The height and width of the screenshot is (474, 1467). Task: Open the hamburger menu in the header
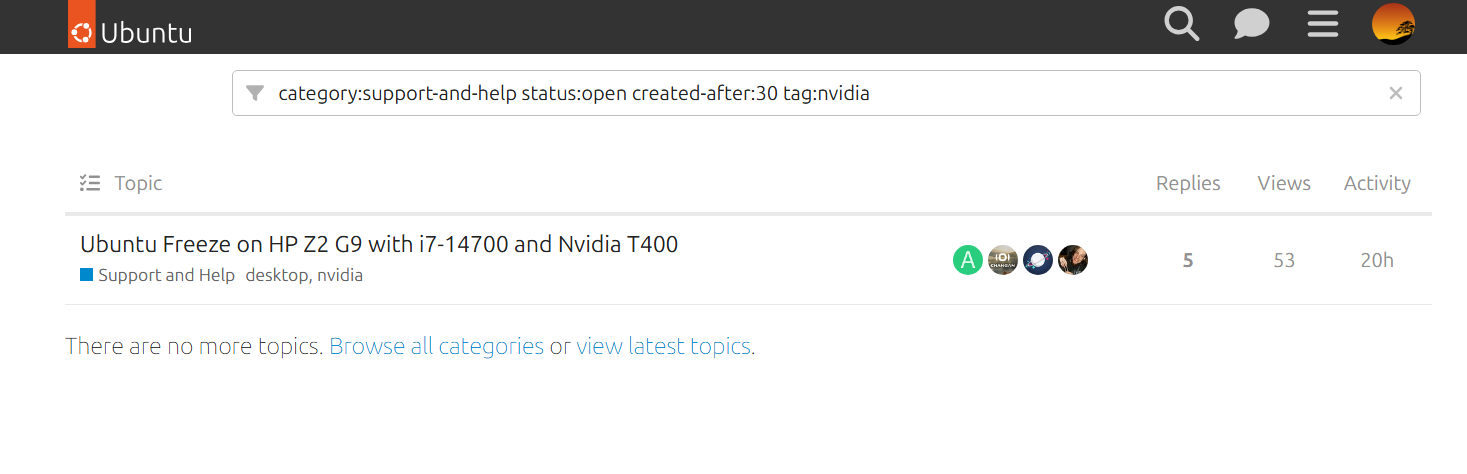pyautogui.click(x=1322, y=24)
